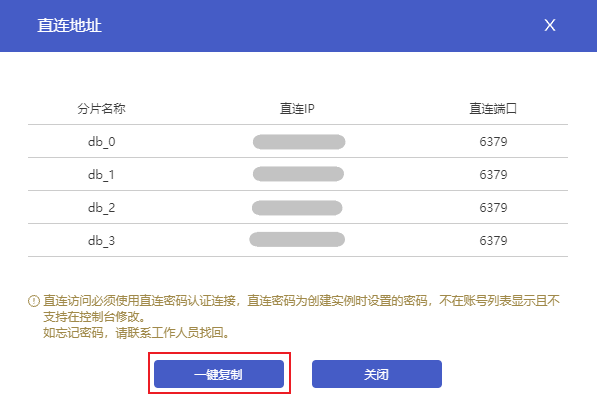Click port 6379 in the db_0 row
The image size is (597, 406).
493,142
